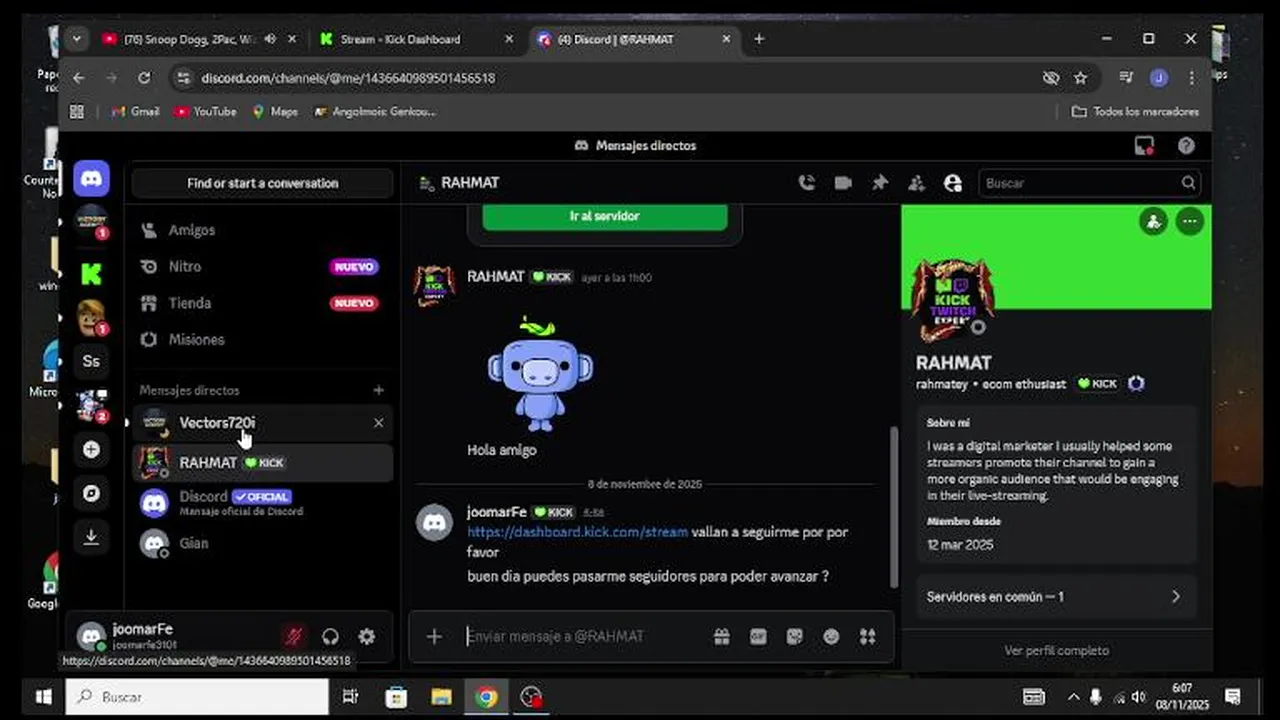The height and width of the screenshot is (720, 1280).
Task: Click the Ir al servidor green button
Action: click(605, 216)
